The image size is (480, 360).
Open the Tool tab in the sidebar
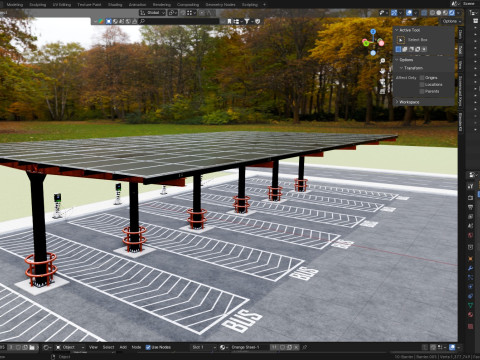(x=460, y=50)
